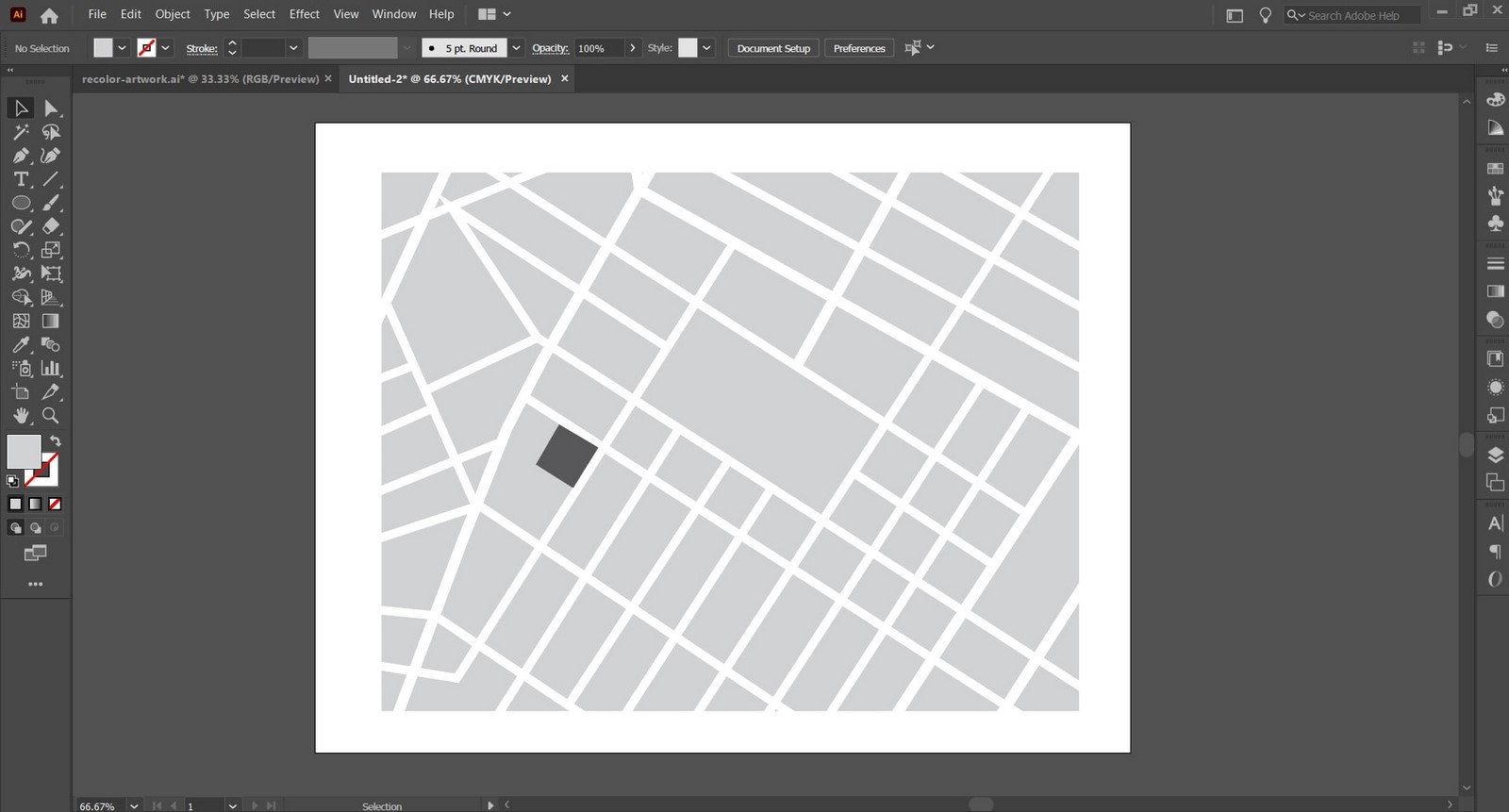Viewport: 1509px width, 812px height.
Task: Go to Illustrator Home screen
Action: coord(49,15)
